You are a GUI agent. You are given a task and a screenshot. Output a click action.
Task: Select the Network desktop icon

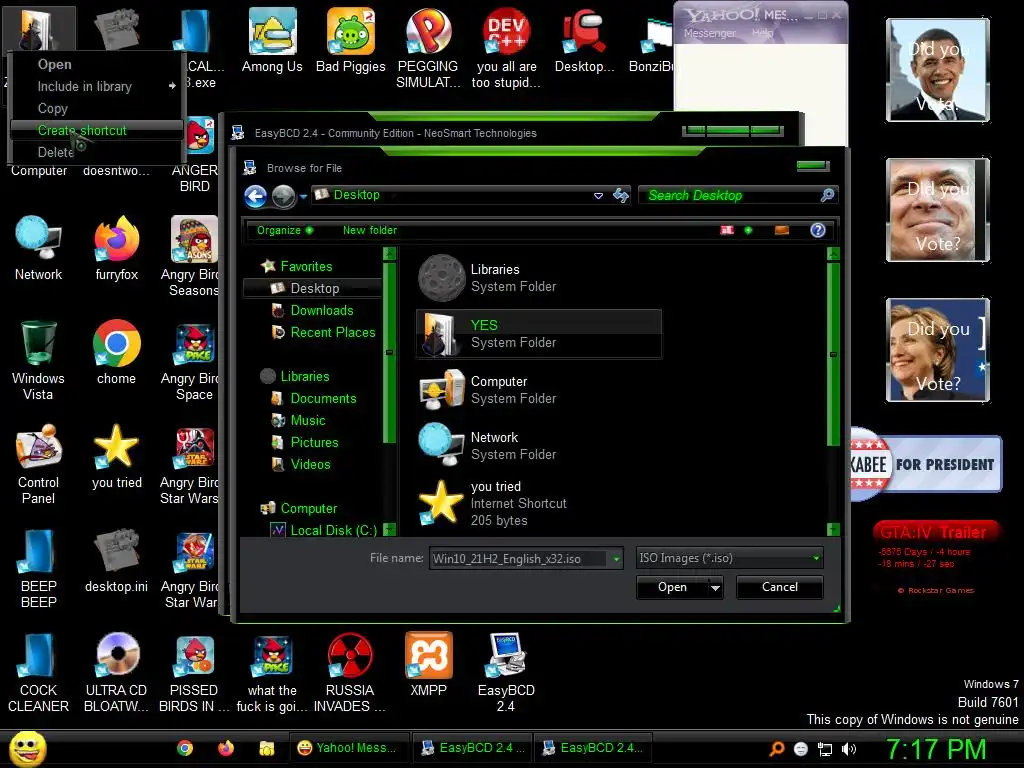[x=38, y=249]
